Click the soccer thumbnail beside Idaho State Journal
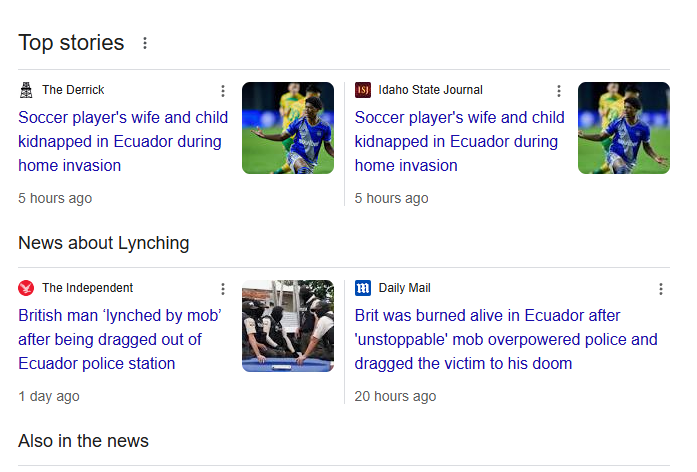 [x=624, y=128]
